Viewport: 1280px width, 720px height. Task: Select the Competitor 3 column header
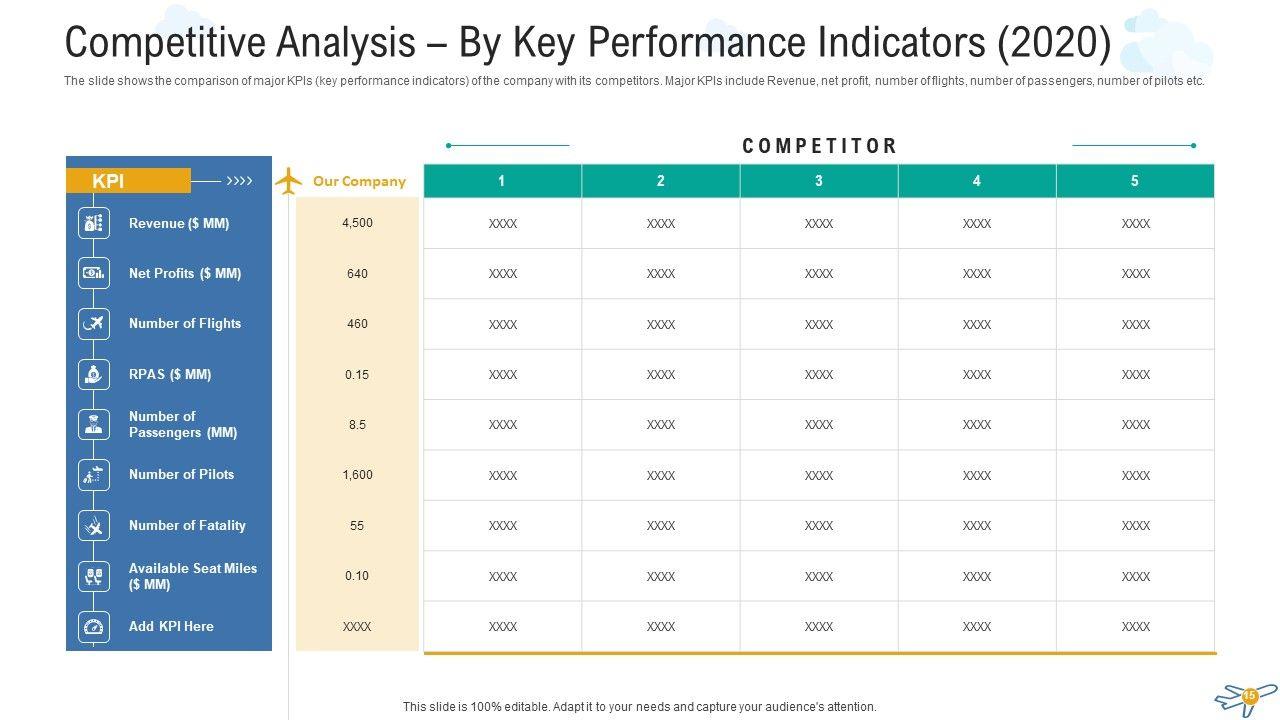(819, 181)
